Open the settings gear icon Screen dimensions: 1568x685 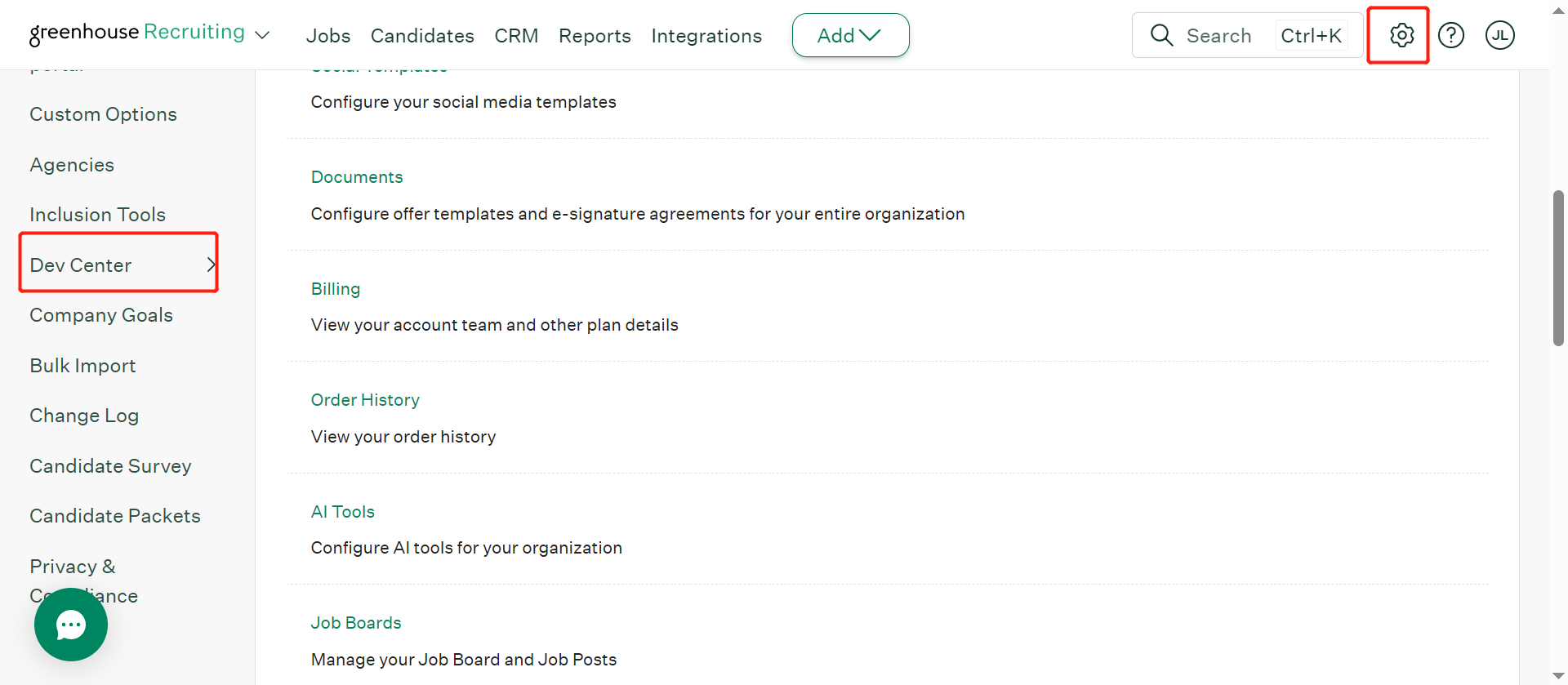(x=1401, y=35)
